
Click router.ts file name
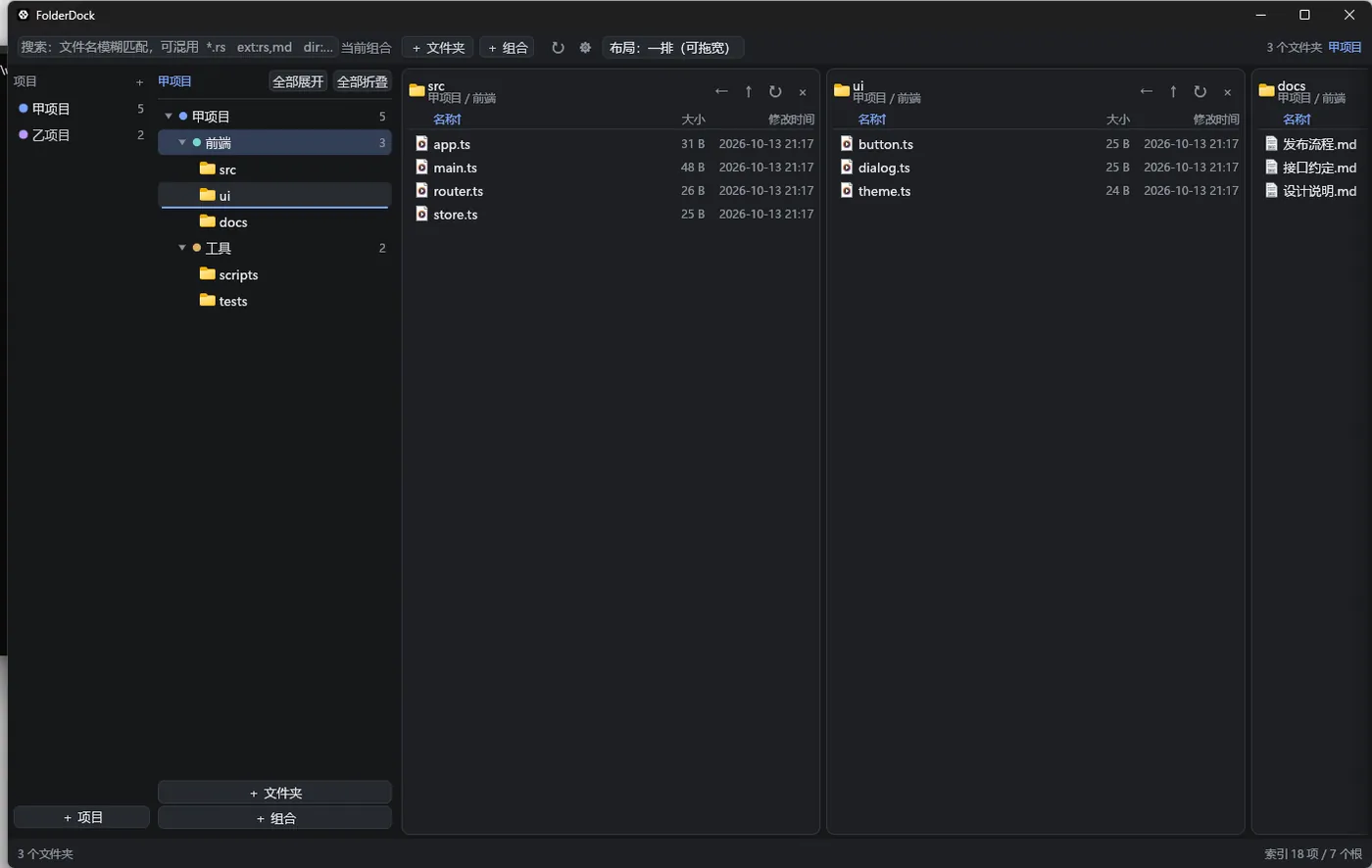point(458,191)
